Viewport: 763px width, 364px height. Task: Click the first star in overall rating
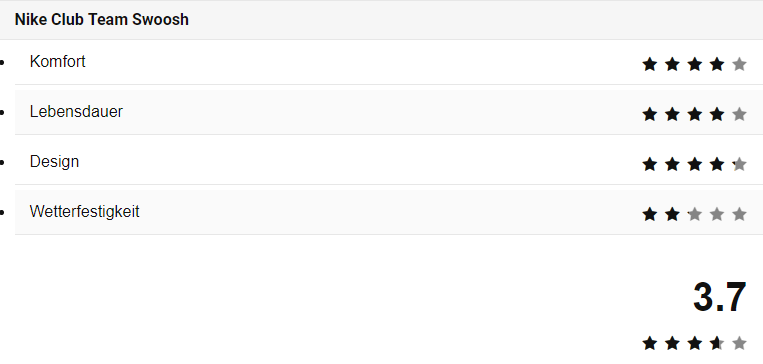coord(650,343)
